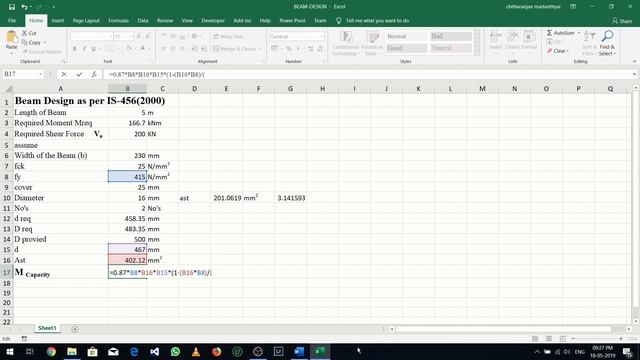Toggle Underline formatting button

click(93, 49)
